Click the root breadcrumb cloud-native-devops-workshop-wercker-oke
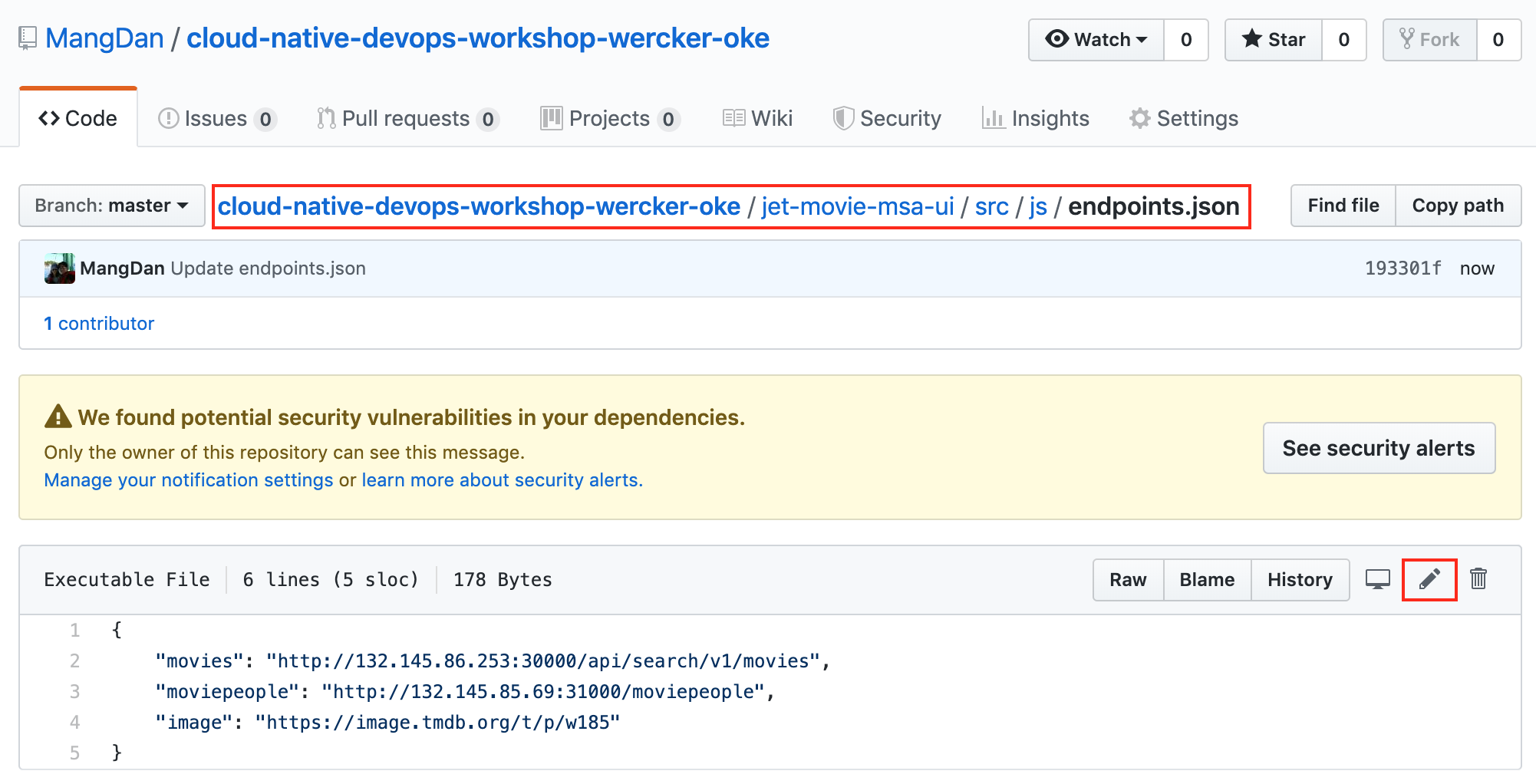Viewport: 1536px width, 784px height. (x=479, y=206)
